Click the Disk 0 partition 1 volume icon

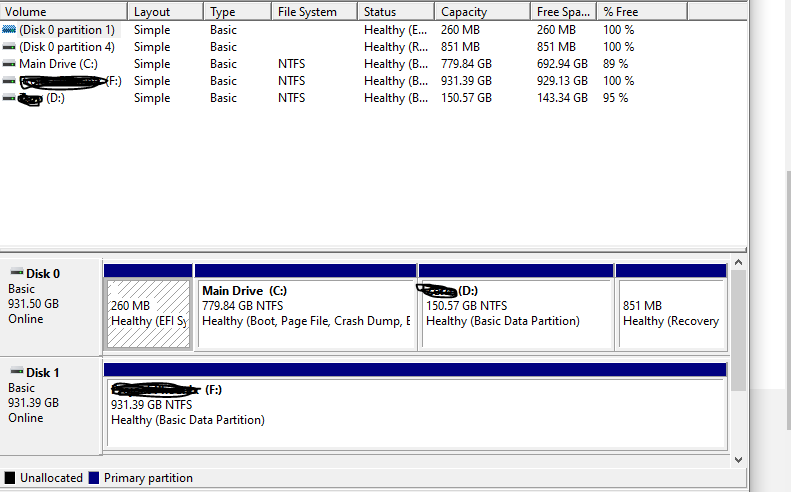pos(9,30)
